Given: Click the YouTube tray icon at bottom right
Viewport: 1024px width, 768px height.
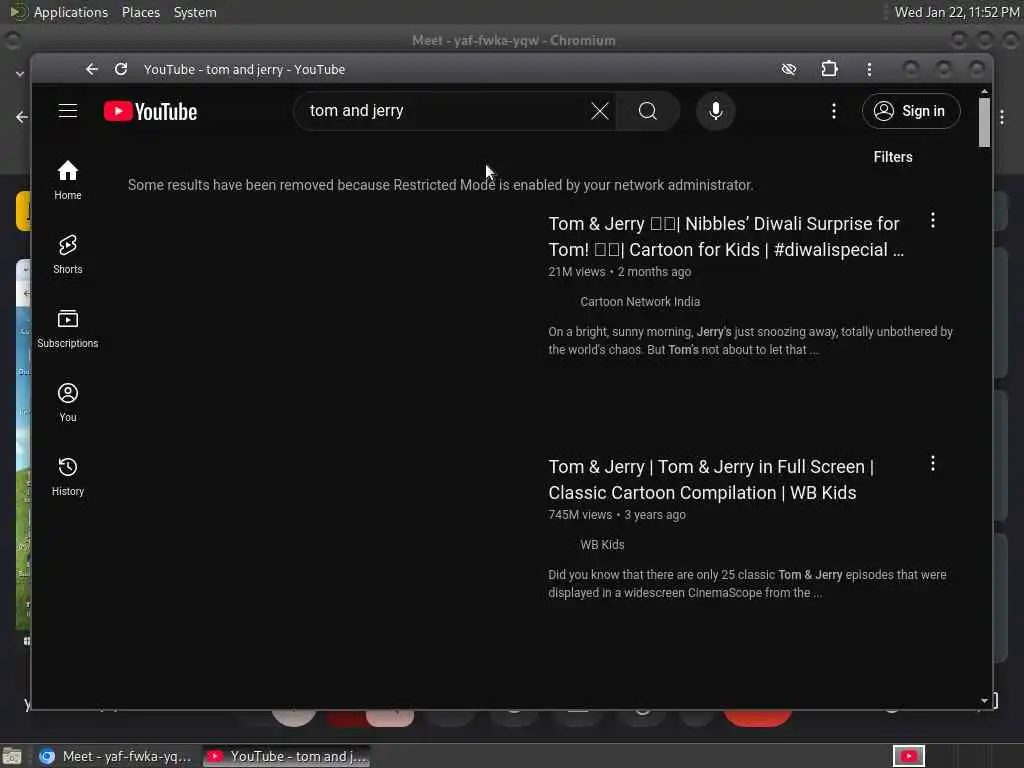Looking at the screenshot, I should [908, 756].
